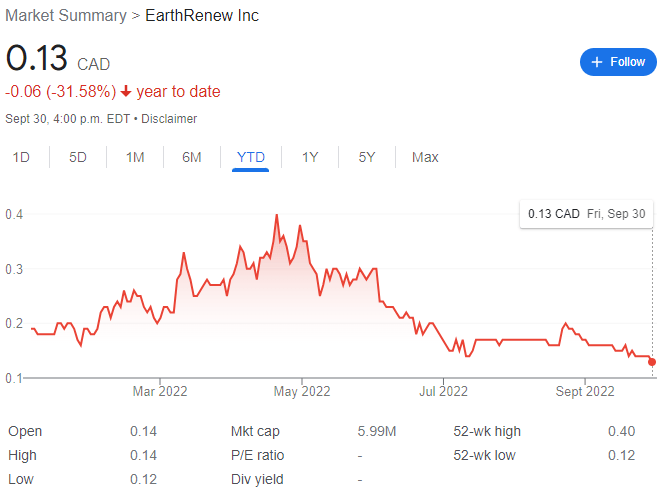Select the YTD tab
The height and width of the screenshot is (500, 661).
(x=251, y=157)
